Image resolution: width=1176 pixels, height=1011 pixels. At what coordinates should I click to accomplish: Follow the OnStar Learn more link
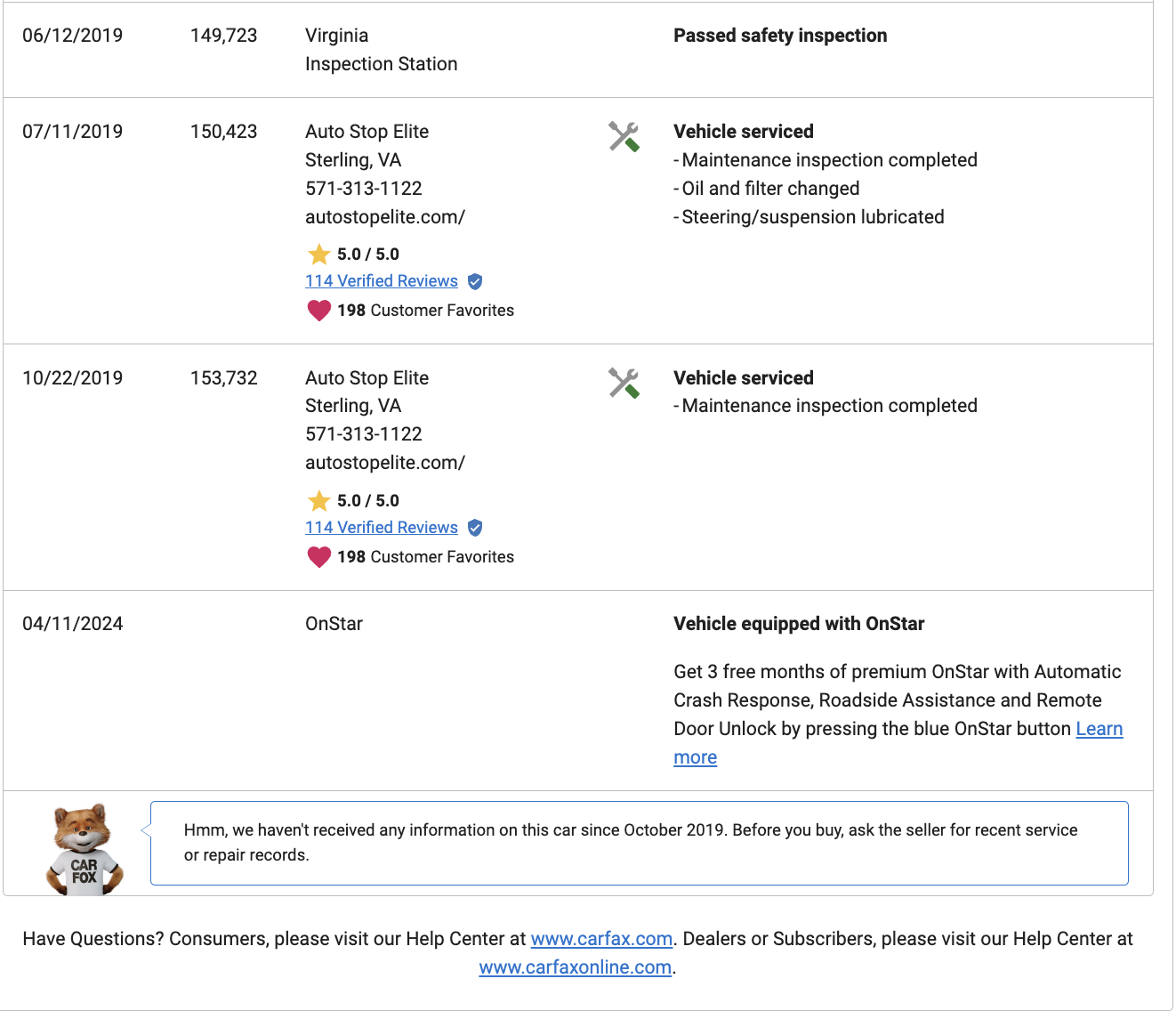(1099, 729)
